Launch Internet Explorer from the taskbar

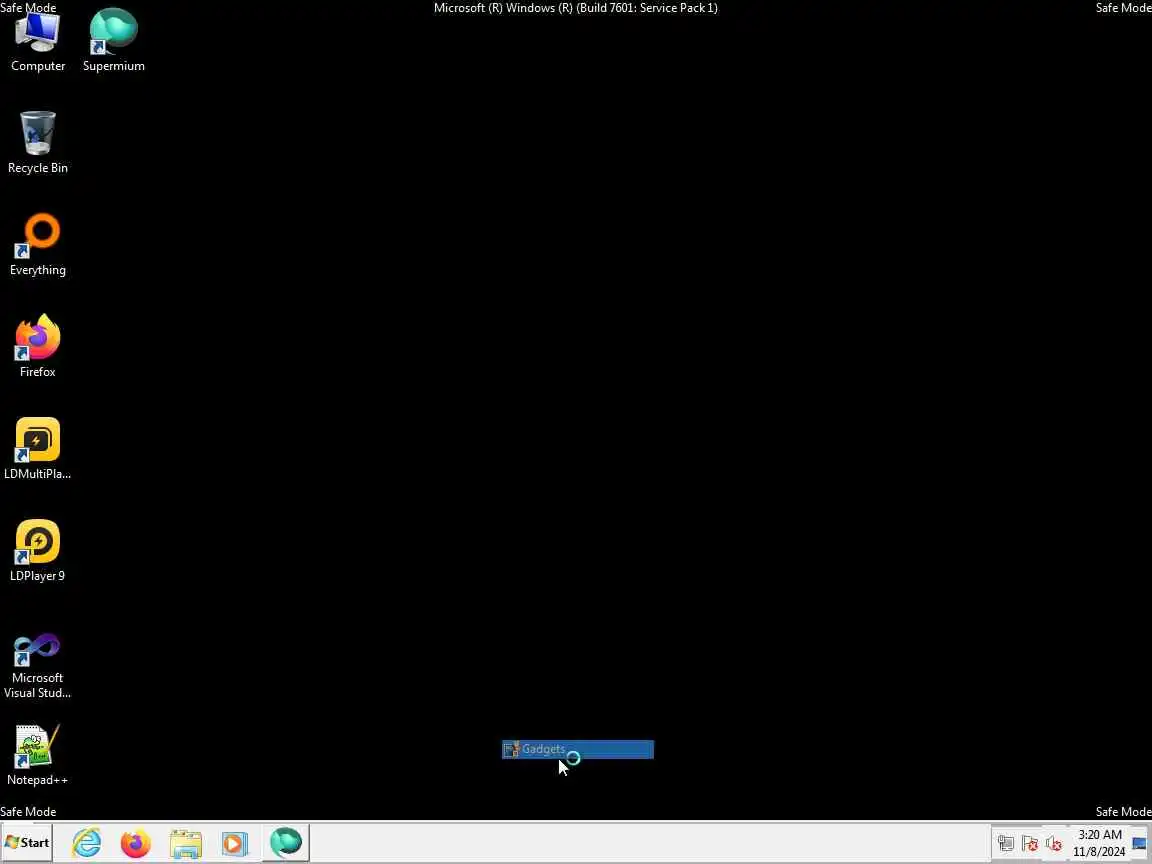click(x=87, y=843)
